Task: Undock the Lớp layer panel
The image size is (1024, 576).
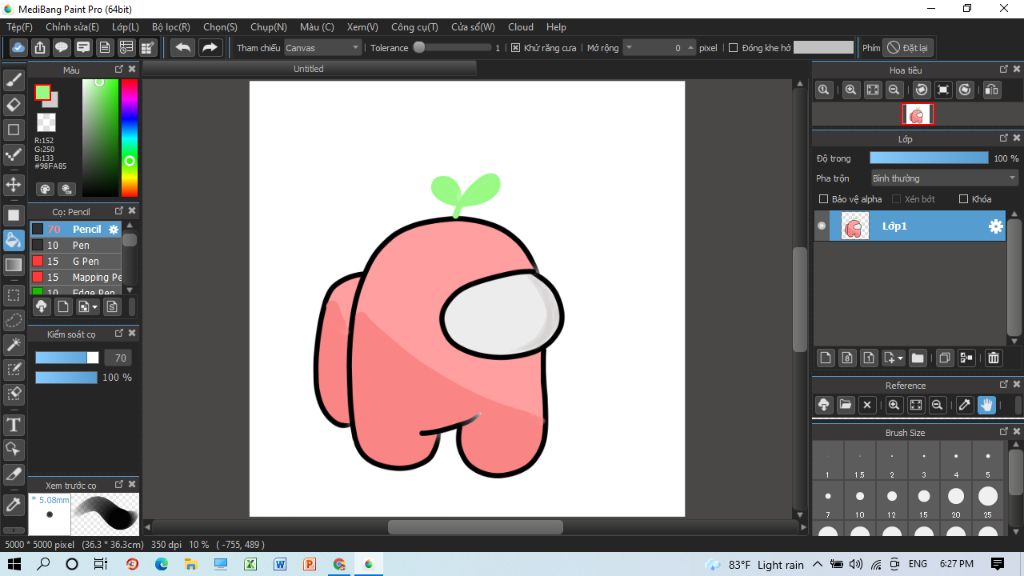Action: [1004, 138]
